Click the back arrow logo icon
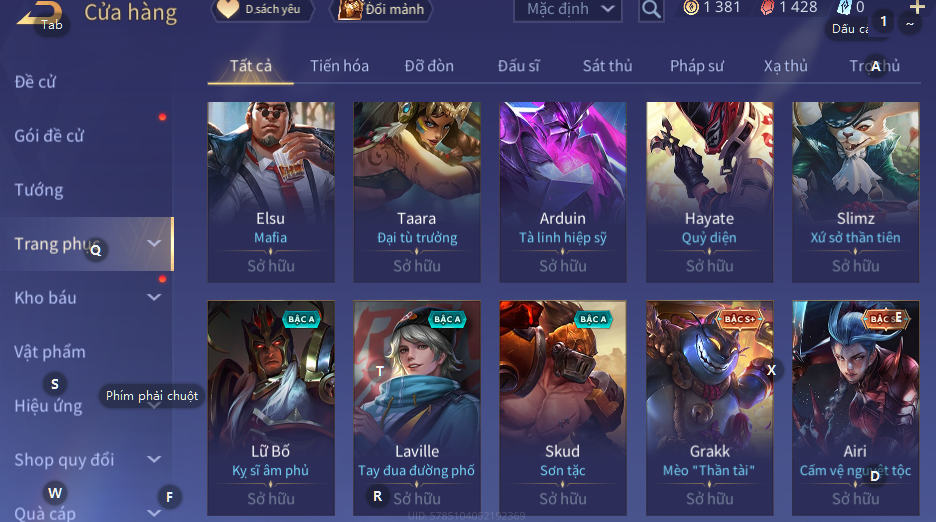The image size is (936, 522). [x=39, y=14]
